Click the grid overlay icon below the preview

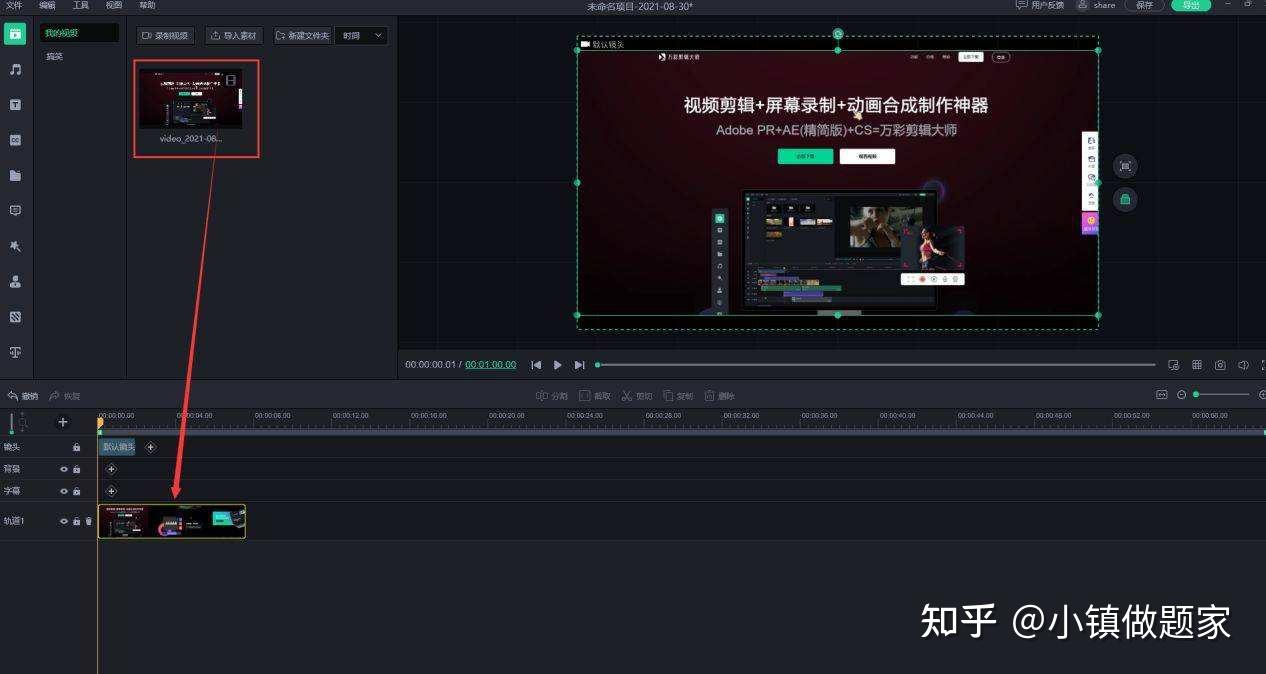tap(1197, 365)
